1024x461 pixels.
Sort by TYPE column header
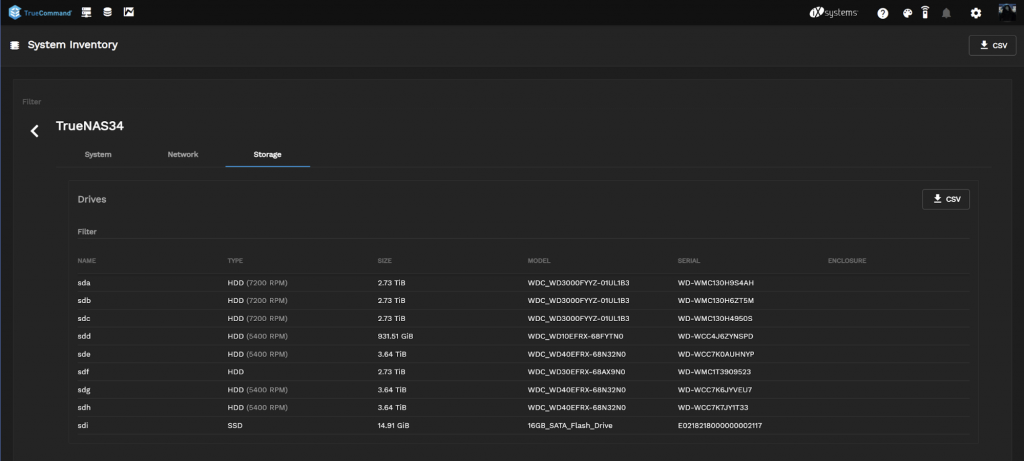click(235, 261)
